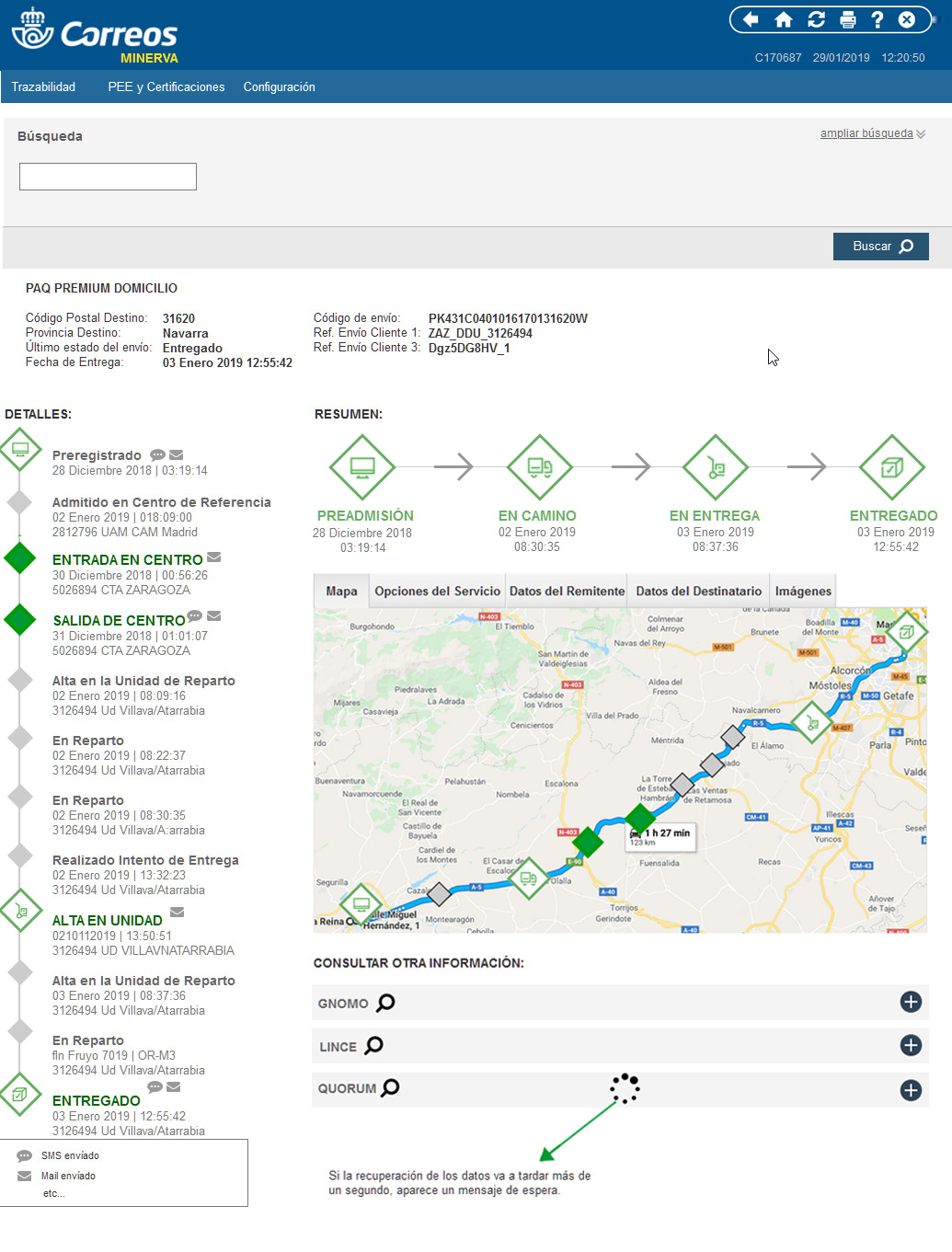Open the Configuración menu
Screen dimensions: 952x1252
[279, 86]
